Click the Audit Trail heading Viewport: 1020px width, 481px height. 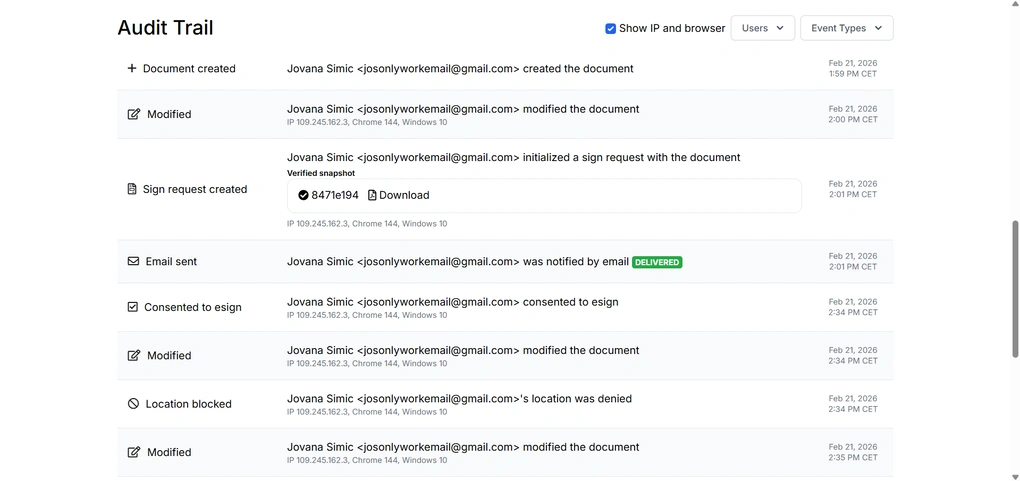(x=165, y=28)
